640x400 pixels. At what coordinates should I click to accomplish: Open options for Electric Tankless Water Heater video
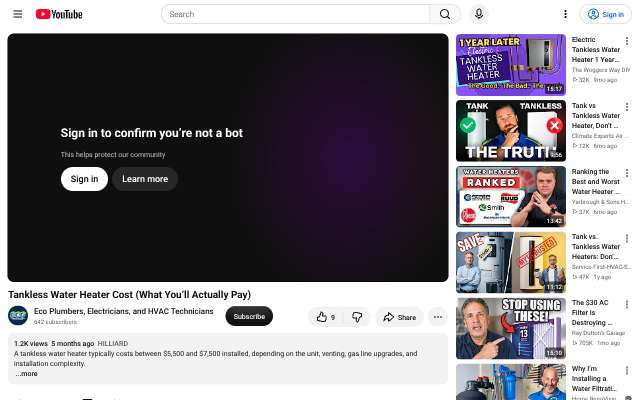point(627,41)
